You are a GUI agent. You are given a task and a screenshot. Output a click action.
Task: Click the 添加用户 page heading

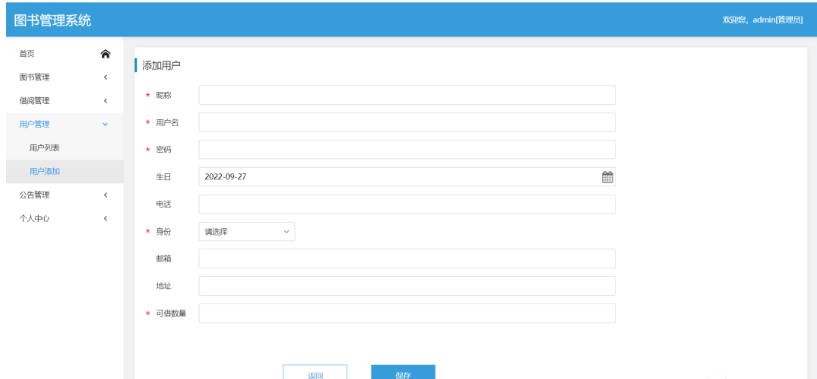click(162, 65)
